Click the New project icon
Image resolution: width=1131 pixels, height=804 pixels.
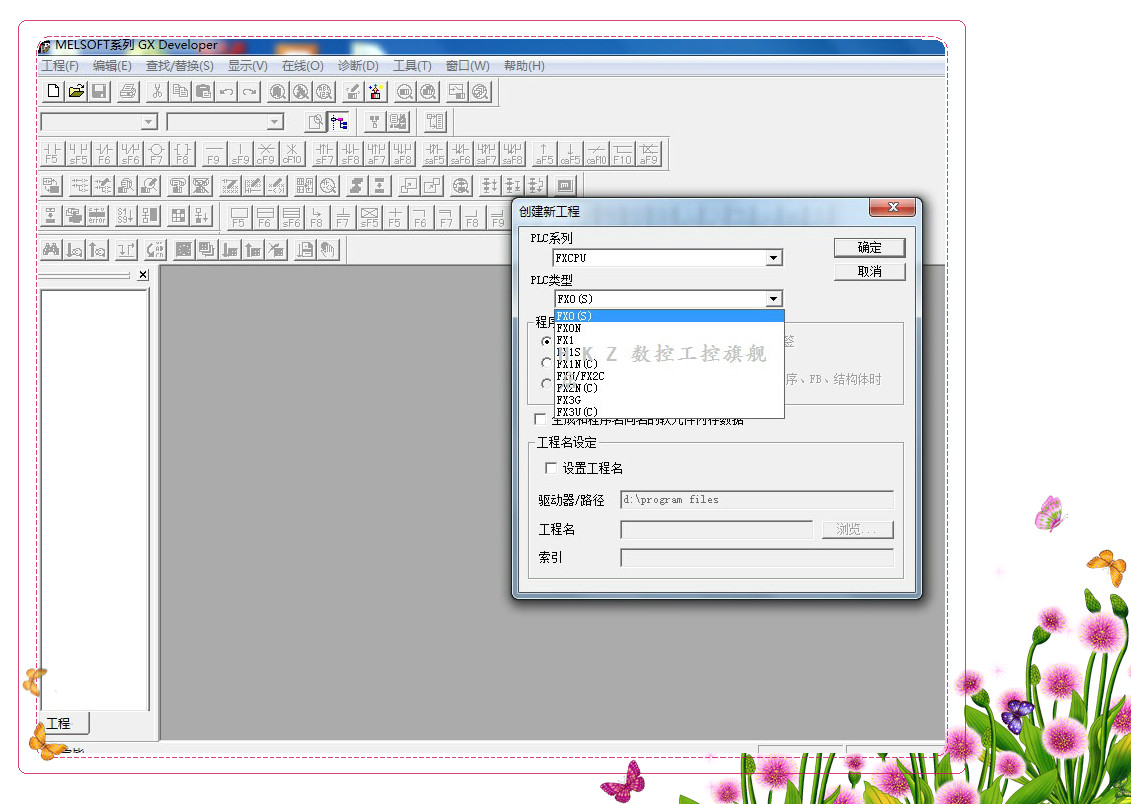(53, 92)
